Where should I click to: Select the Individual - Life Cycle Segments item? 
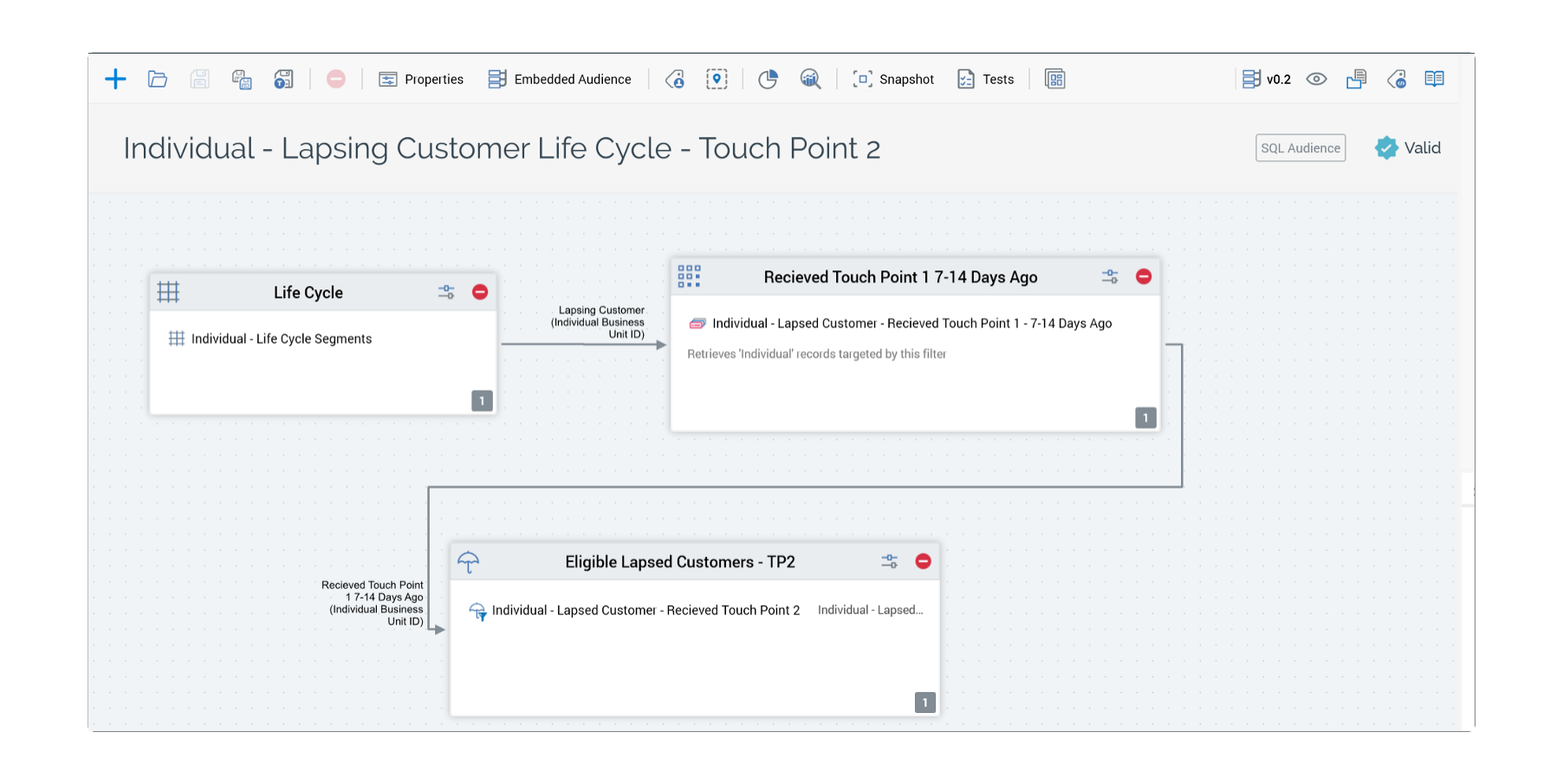coord(281,339)
